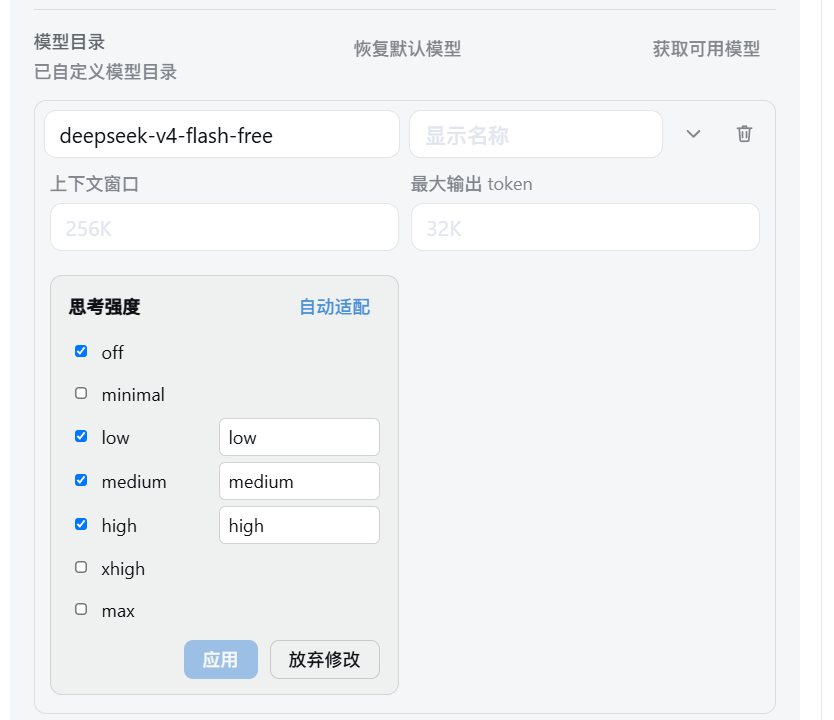Screen dimensions: 834x720
Task: Toggle the medium thinking level checkbox
Action: click(81, 481)
